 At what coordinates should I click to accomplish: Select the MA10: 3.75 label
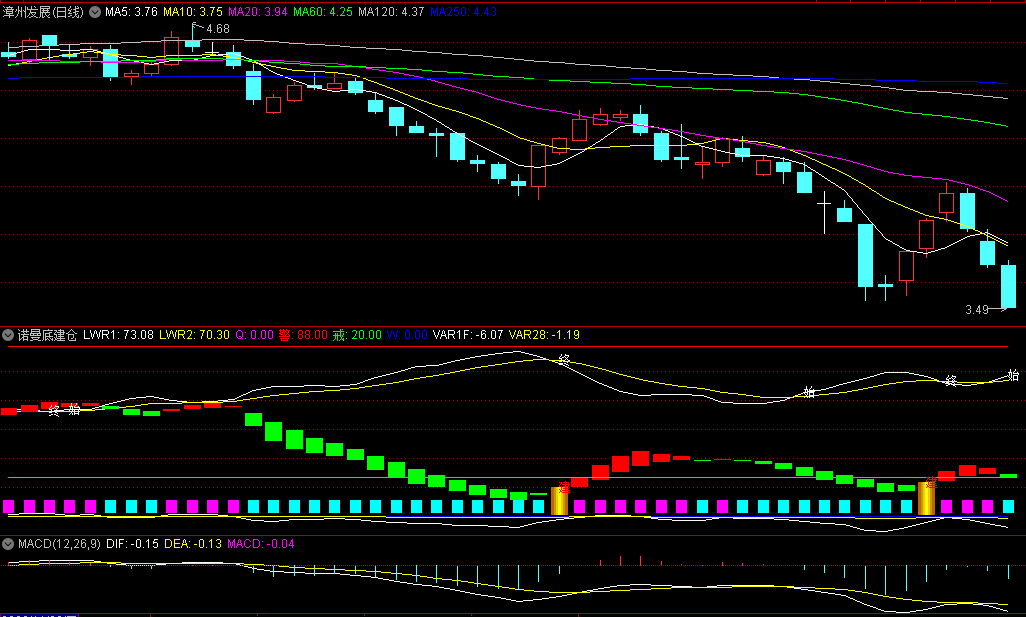tap(192, 12)
